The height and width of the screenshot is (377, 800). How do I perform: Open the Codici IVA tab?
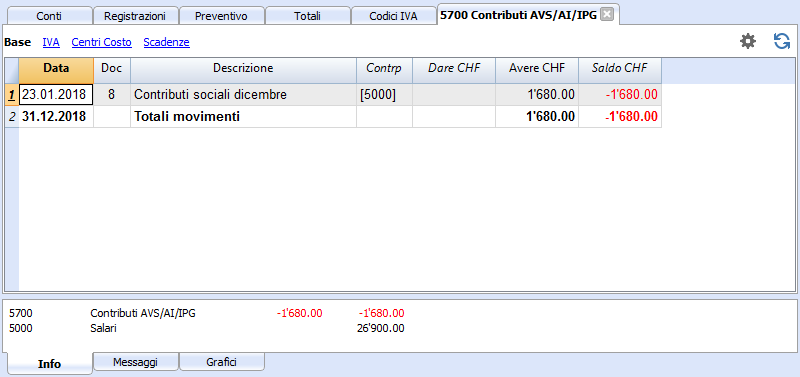pyautogui.click(x=393, y=16)
